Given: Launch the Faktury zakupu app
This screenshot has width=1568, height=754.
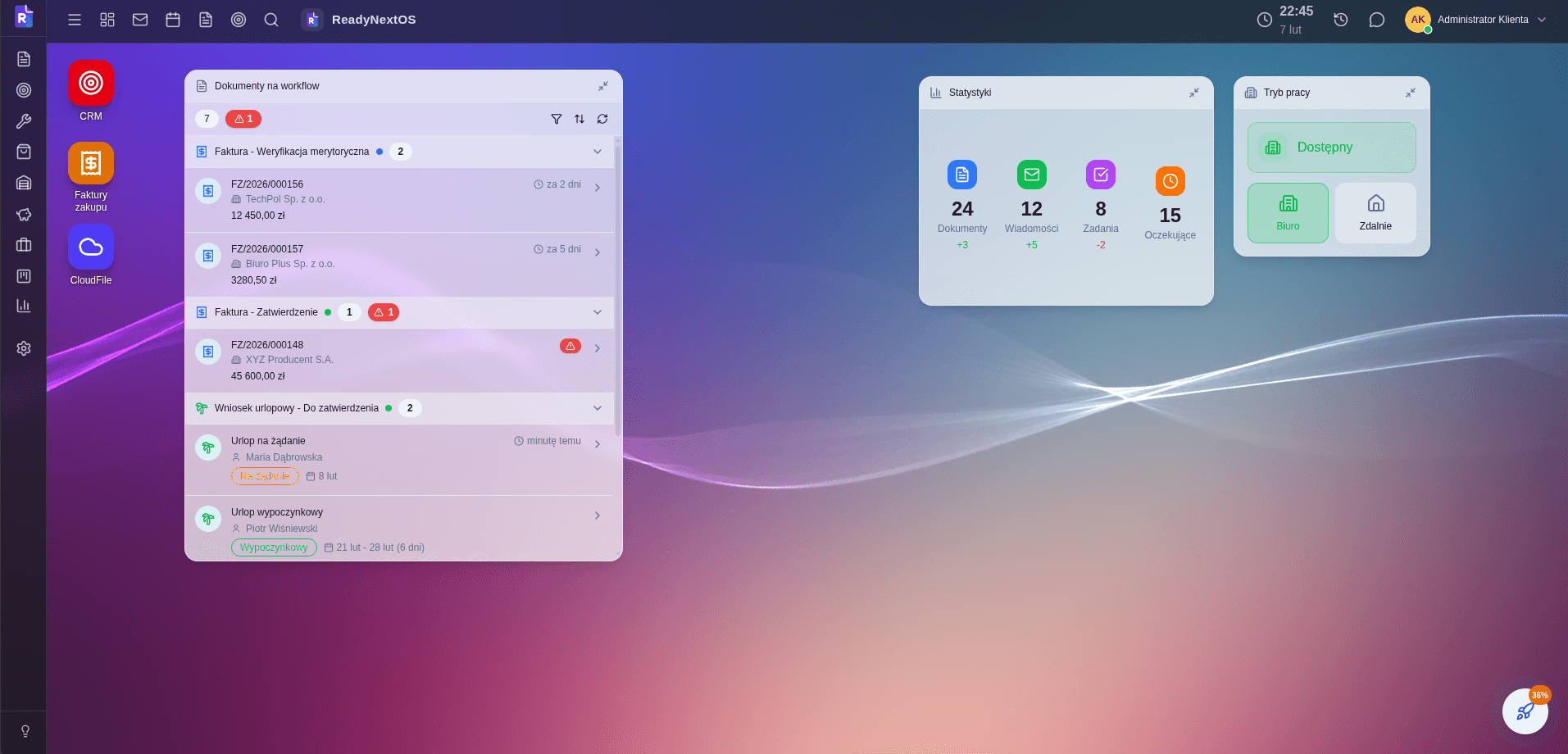Looking at the screenshot, I should 91,164.
